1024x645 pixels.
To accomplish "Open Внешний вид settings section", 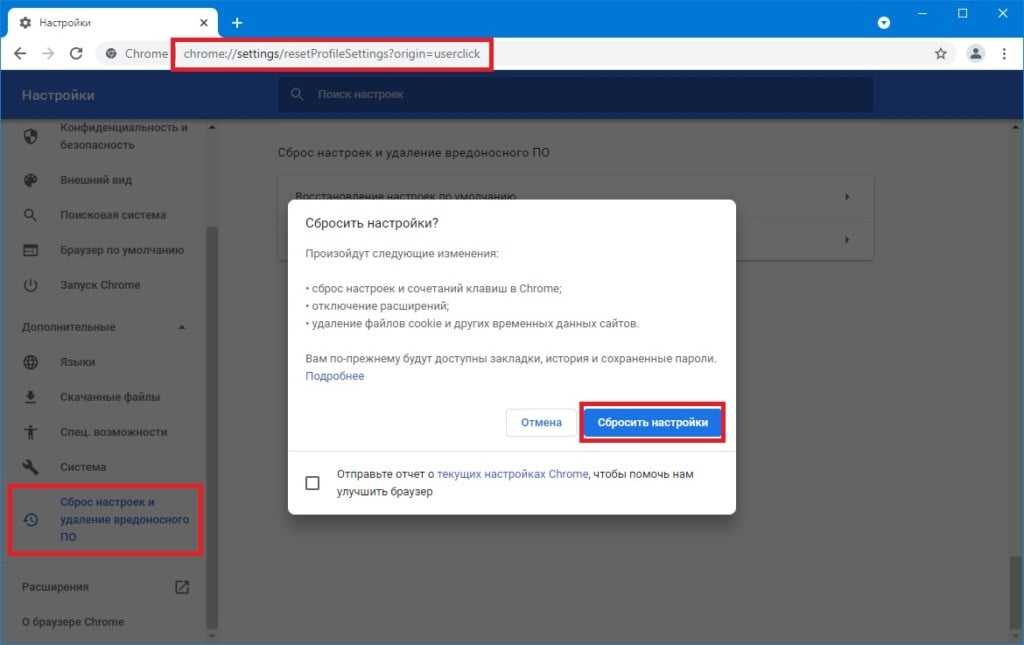I will (96, 180).
